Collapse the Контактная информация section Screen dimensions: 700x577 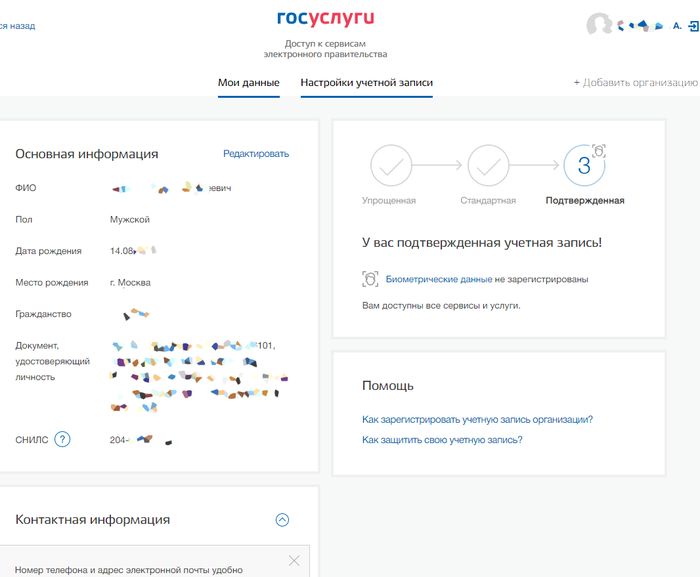282,520
